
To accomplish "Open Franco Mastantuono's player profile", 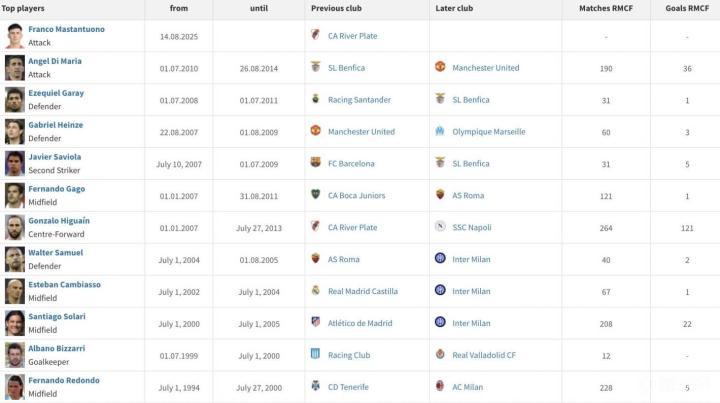I will (66, 30).
